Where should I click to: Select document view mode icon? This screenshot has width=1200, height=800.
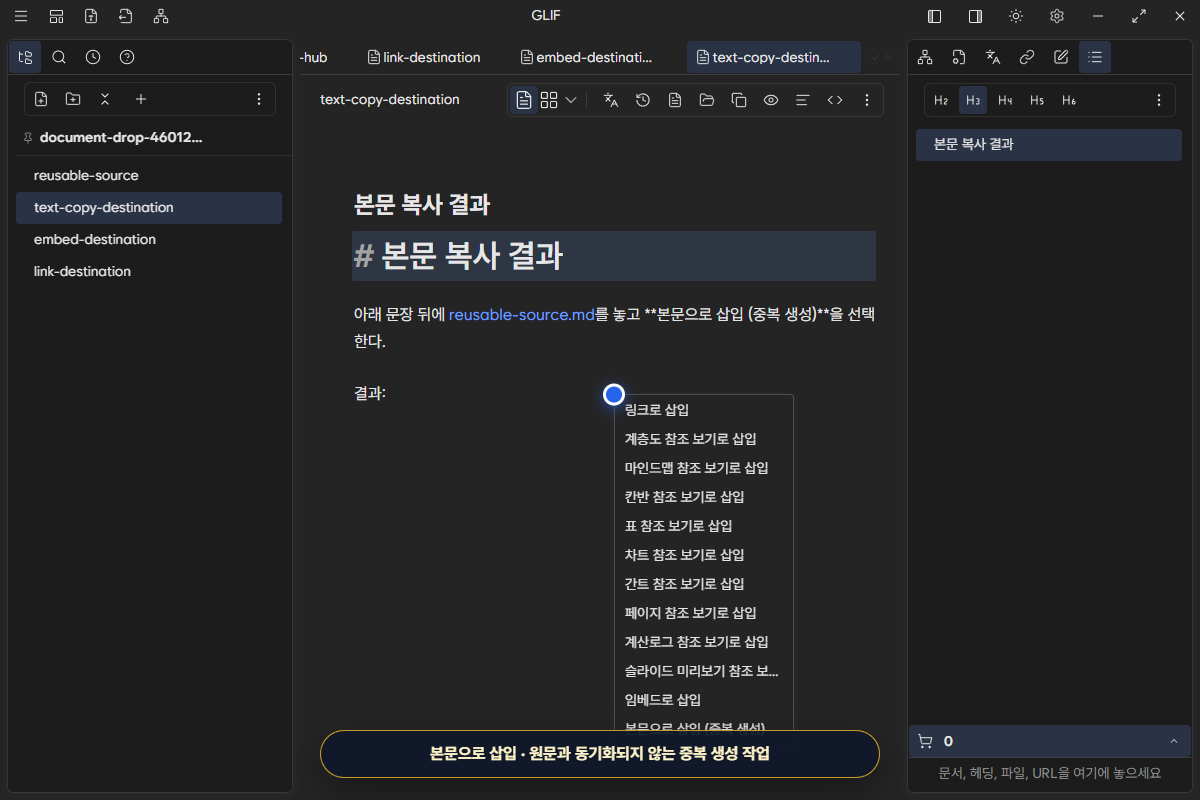click(x=524, y=100)
